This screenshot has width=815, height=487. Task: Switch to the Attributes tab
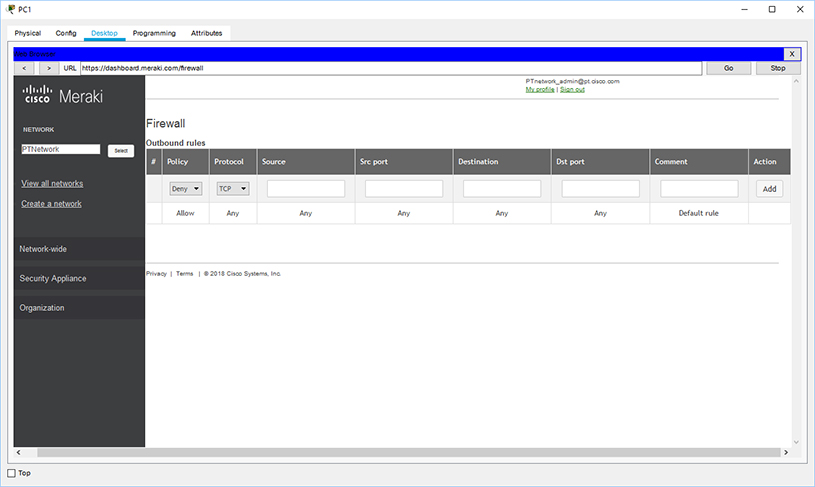[x=206, y=33]
